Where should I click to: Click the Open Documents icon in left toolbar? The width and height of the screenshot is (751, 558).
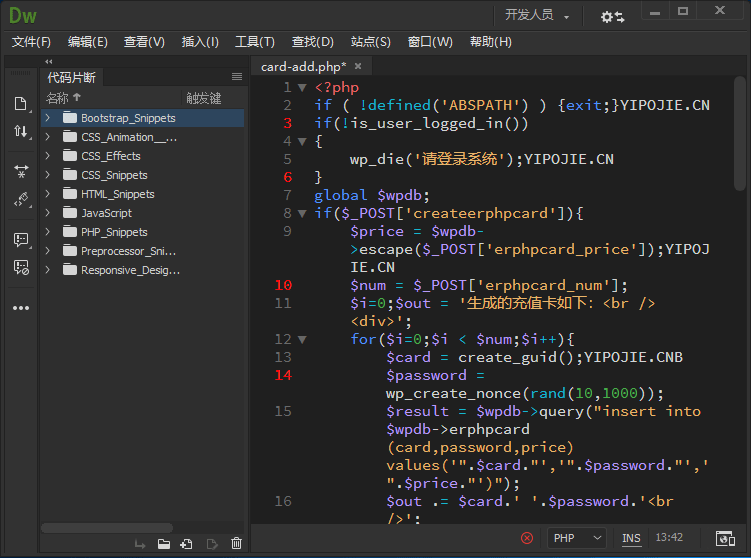[x=20, y=104]
